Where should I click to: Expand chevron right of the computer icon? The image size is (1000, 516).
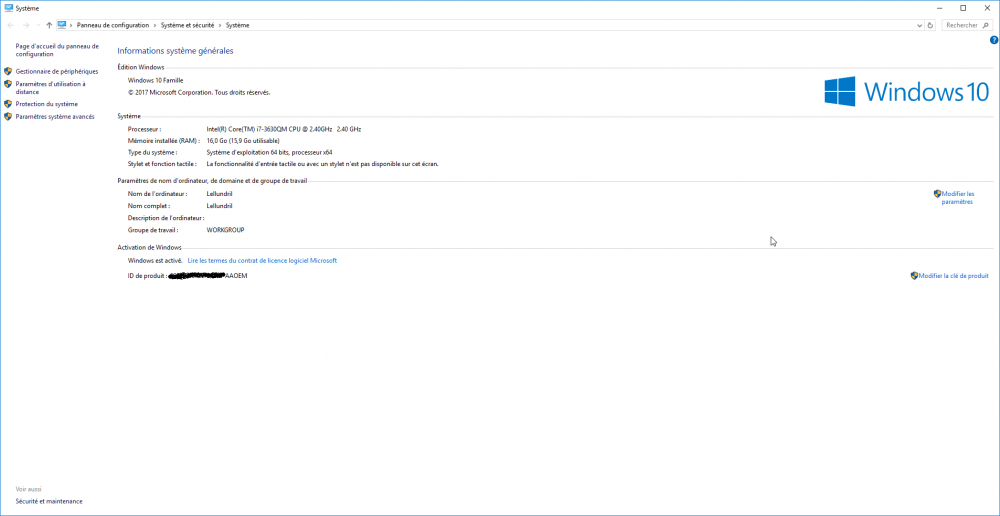click(71, 25)
